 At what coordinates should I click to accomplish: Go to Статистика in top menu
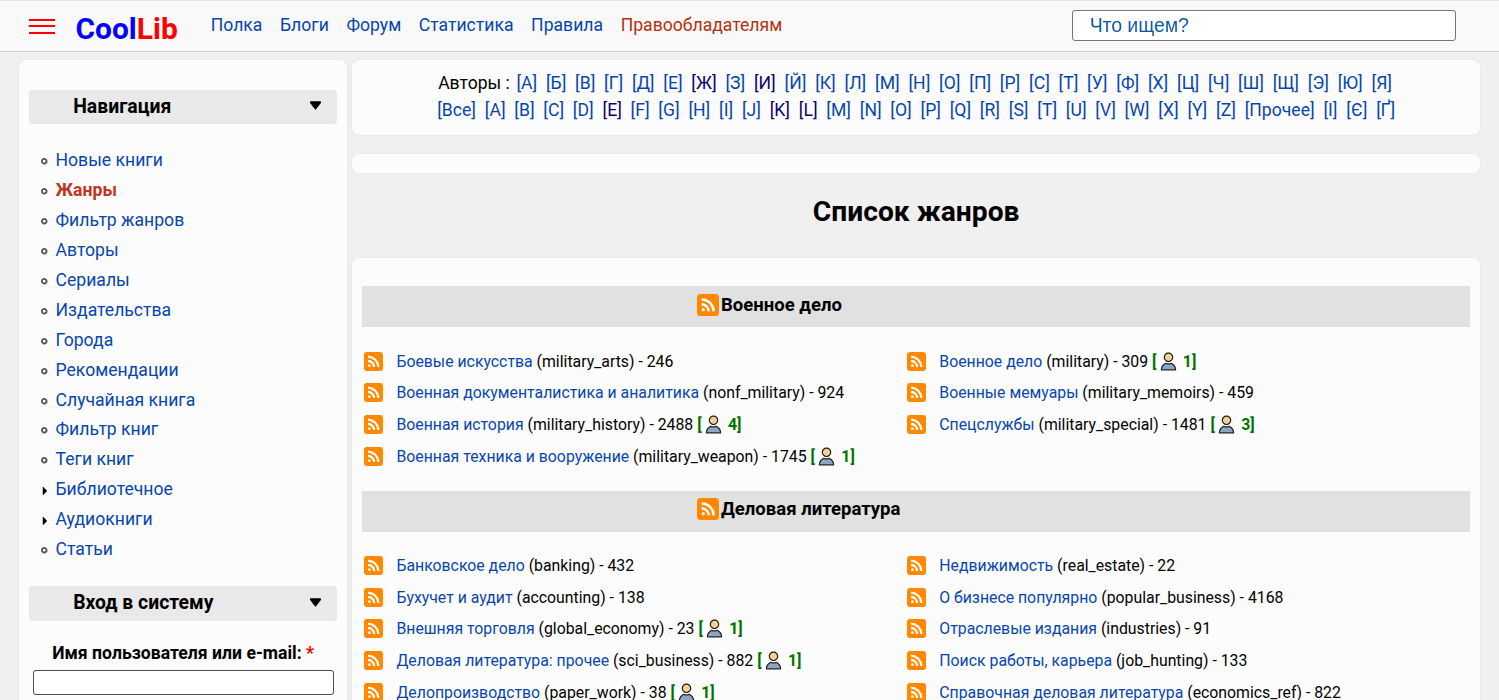466,25
